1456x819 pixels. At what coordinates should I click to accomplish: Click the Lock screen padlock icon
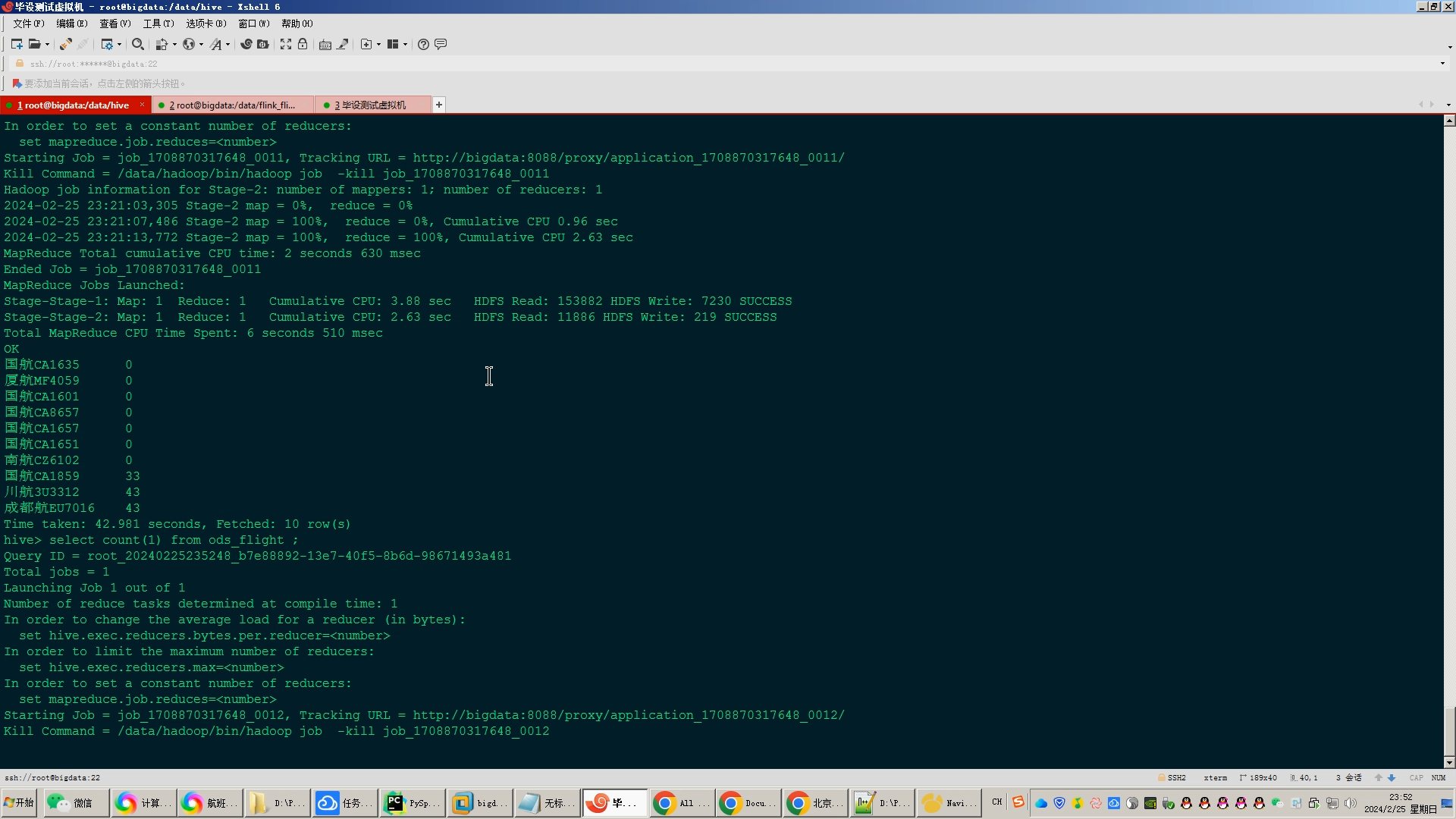303,44
